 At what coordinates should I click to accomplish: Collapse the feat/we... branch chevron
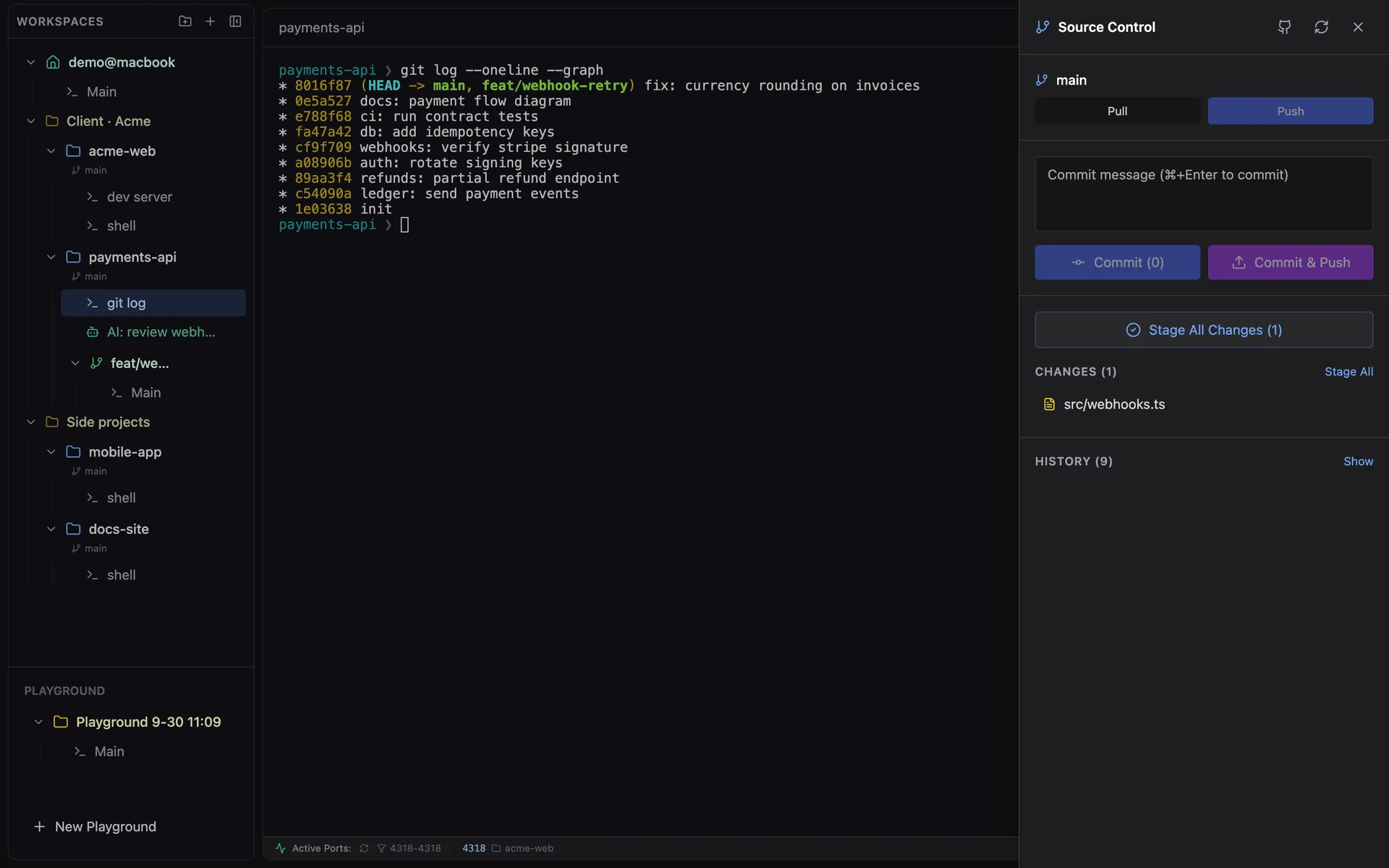pos(75,363)
